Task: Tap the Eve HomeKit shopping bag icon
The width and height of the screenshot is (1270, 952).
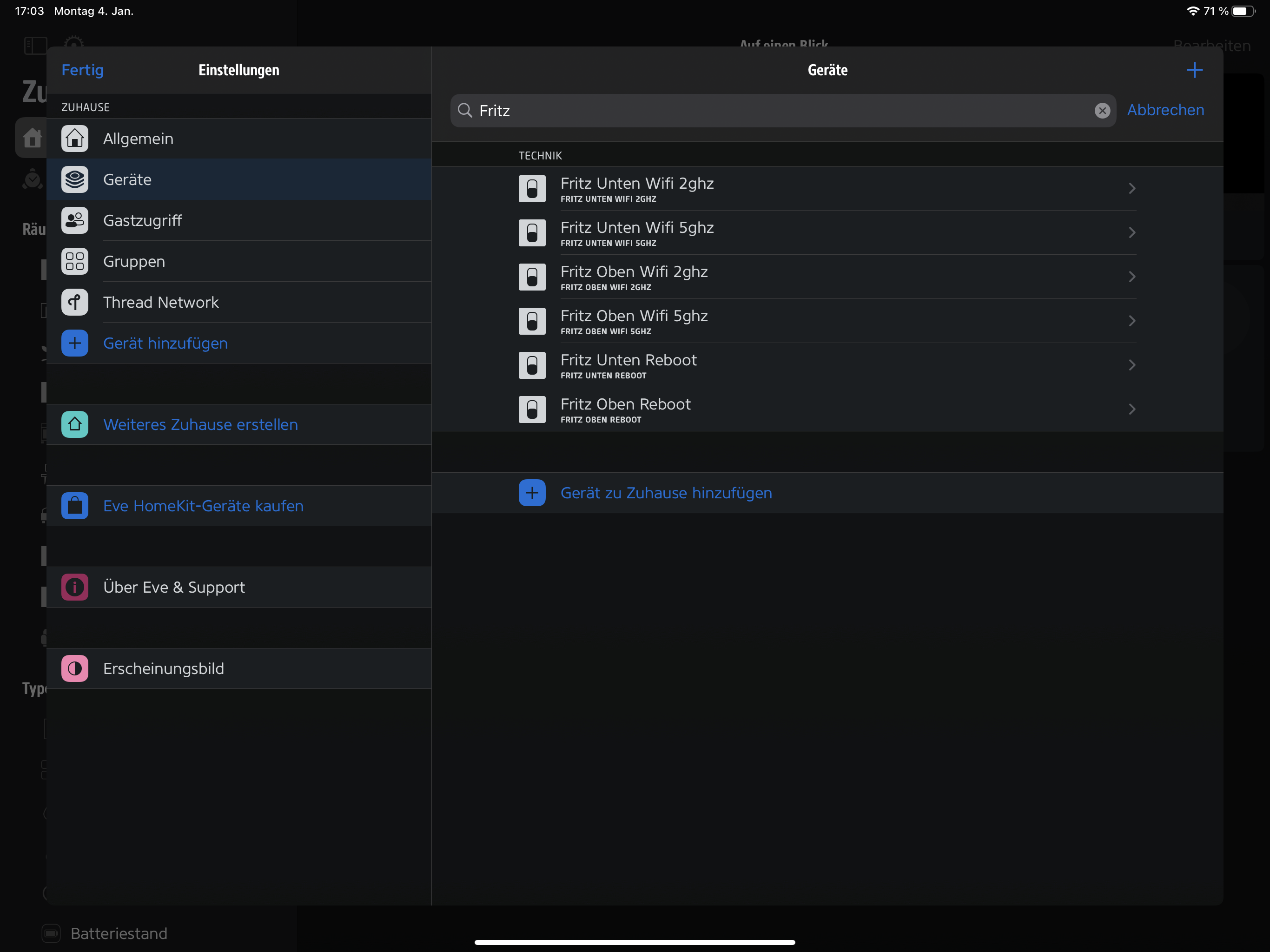Action: tap(75, 506)
